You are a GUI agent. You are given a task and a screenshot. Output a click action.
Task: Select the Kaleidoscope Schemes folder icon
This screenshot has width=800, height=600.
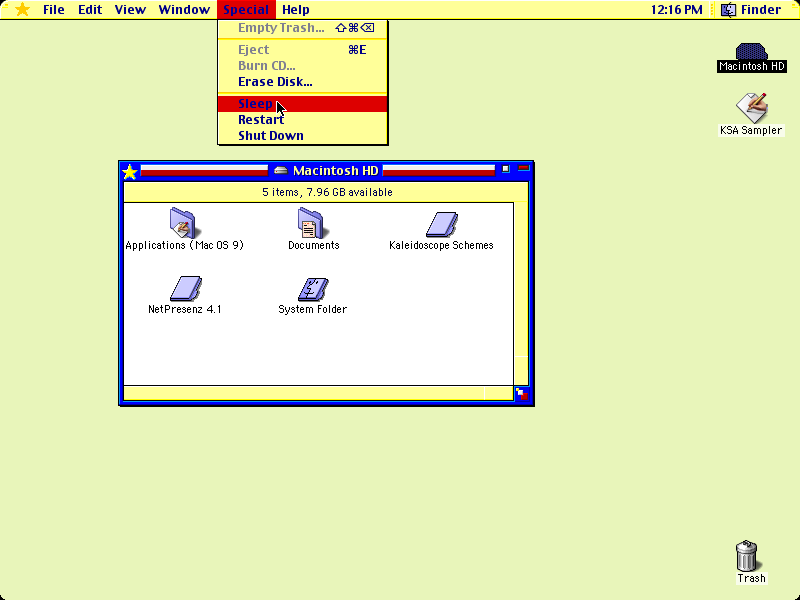(441, 231)
